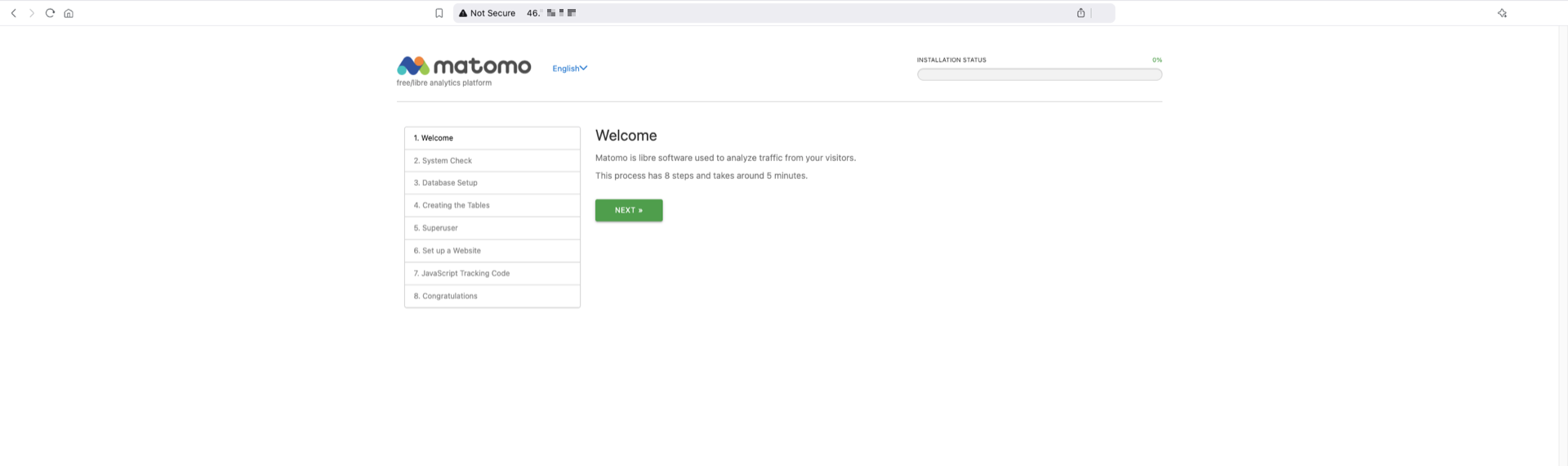Image resolution: width=1568 pixels, height=466 pixels.
Task: Click the browser back arrow
Action: click(x=14, y=13)
